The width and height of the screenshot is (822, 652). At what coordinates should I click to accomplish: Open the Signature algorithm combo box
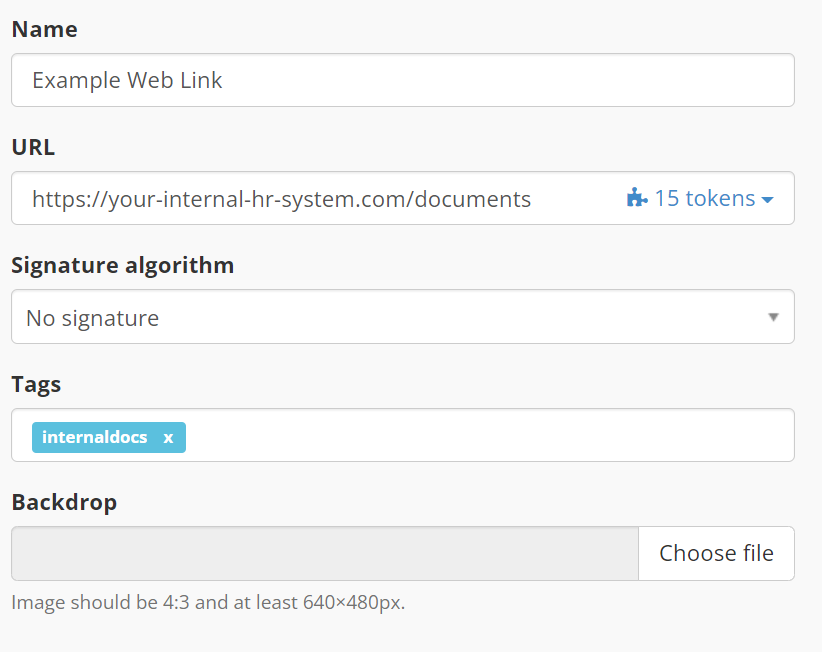pos(403,317)
